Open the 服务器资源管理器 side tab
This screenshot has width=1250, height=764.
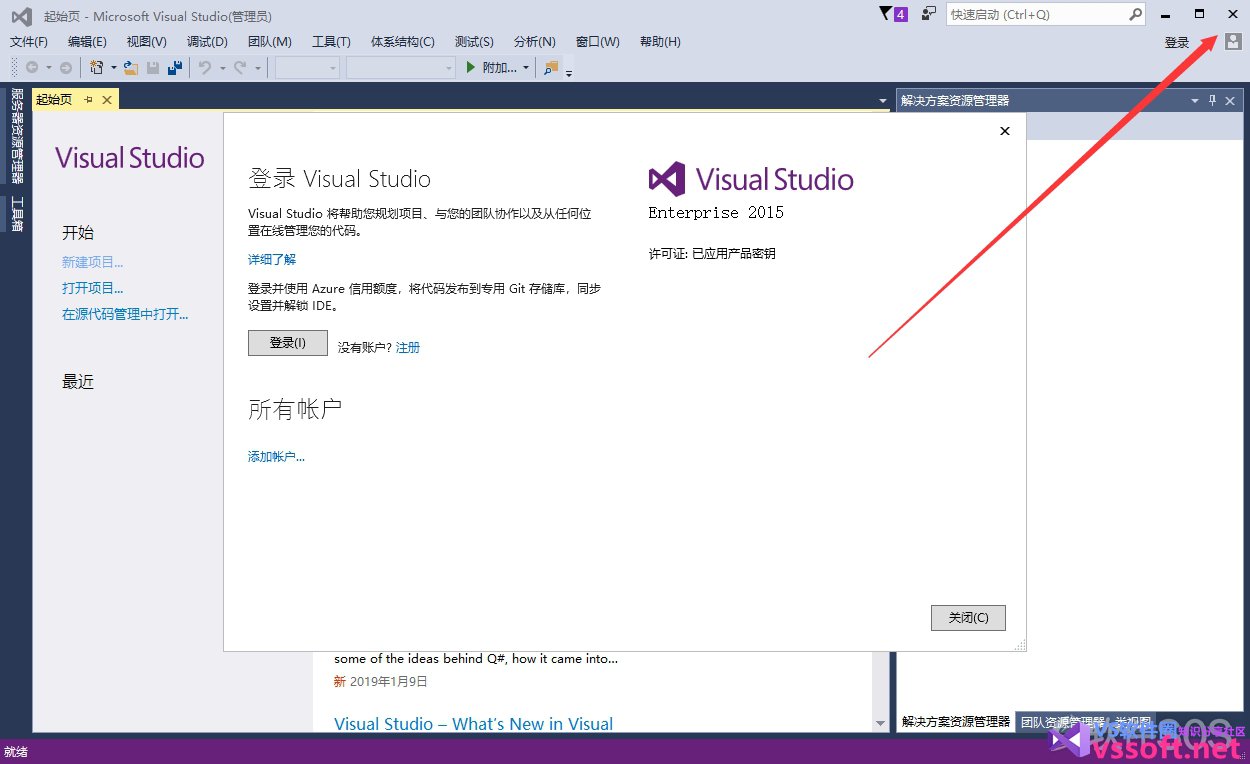point(16,136)
